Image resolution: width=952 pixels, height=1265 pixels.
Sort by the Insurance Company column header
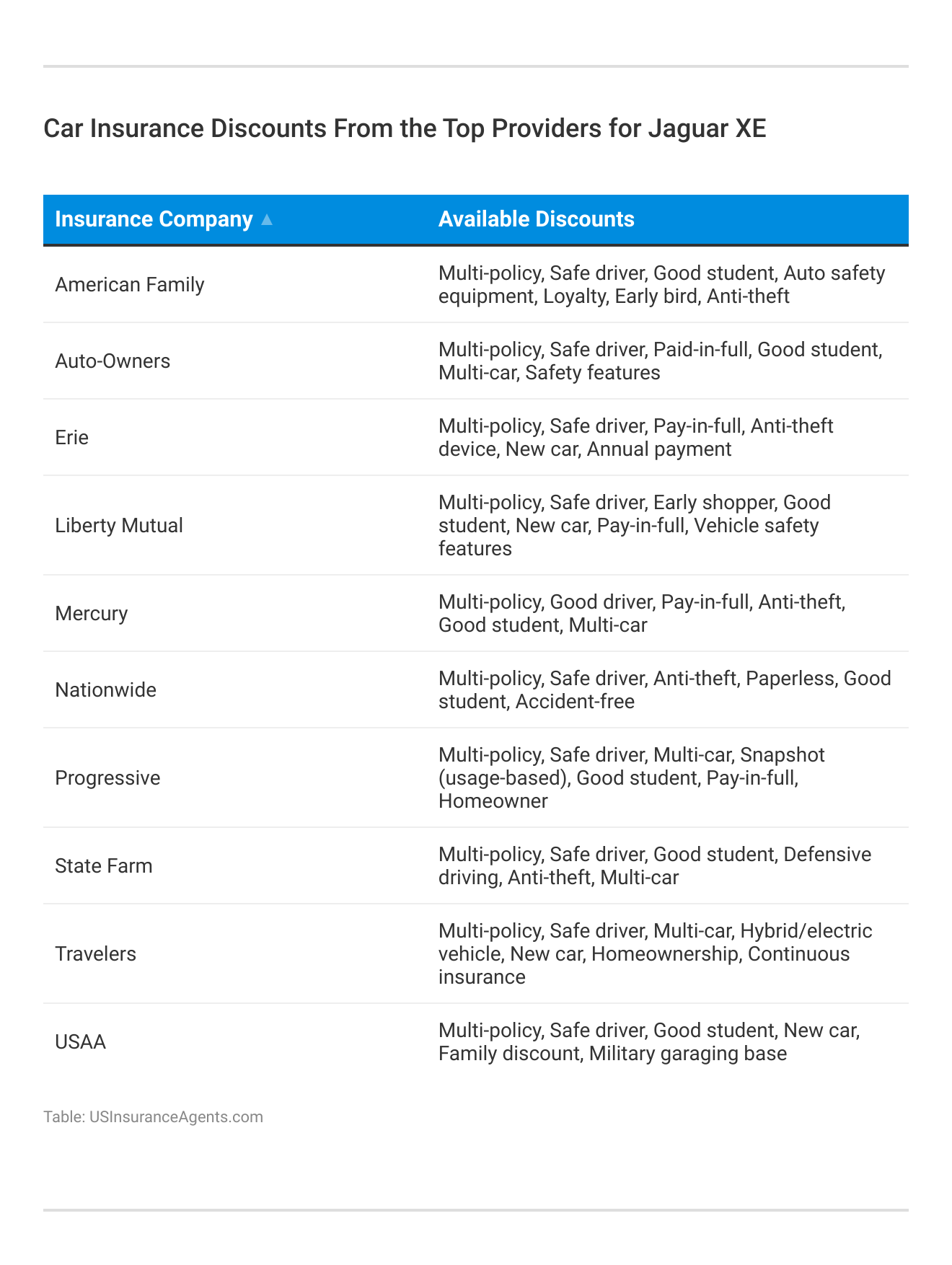154,219
